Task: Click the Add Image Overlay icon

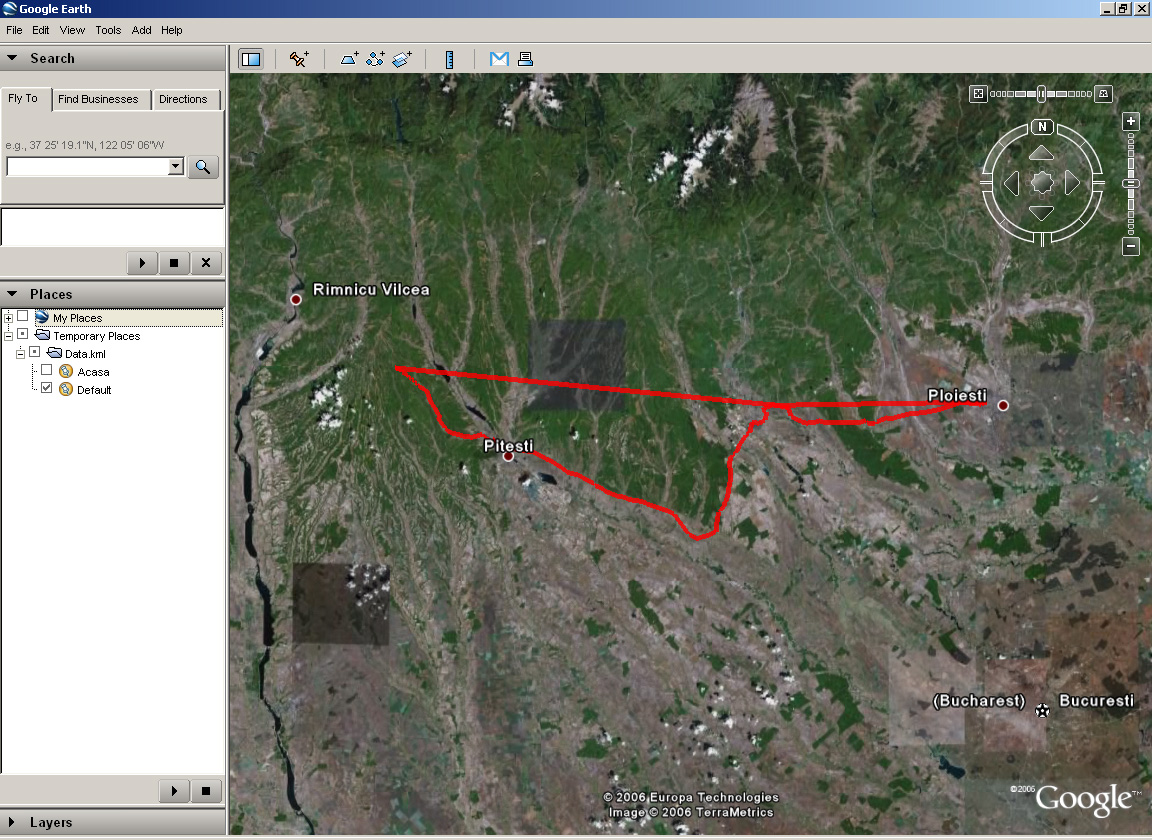Action: 402,59
